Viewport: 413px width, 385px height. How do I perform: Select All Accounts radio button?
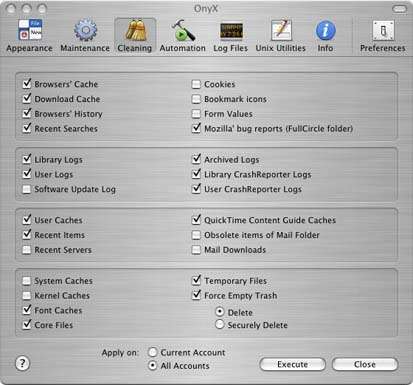[152, 365]
